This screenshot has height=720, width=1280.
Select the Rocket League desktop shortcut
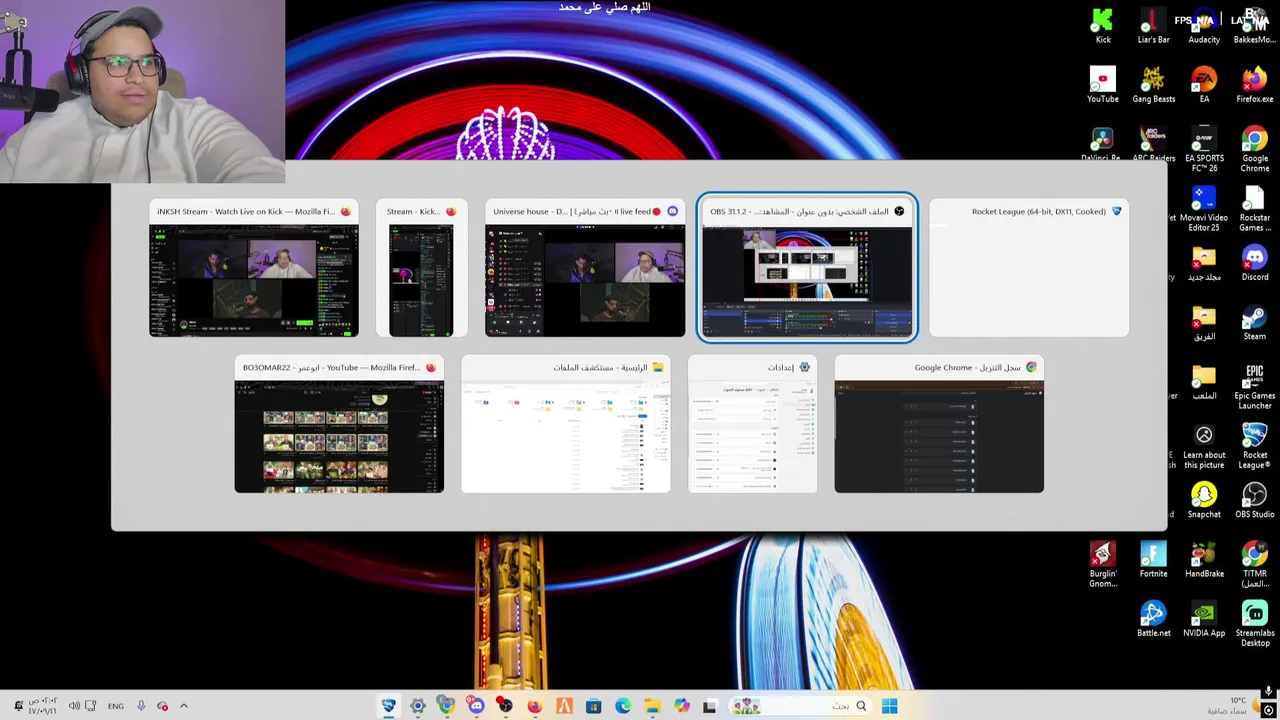click(x=1254, y=446)
